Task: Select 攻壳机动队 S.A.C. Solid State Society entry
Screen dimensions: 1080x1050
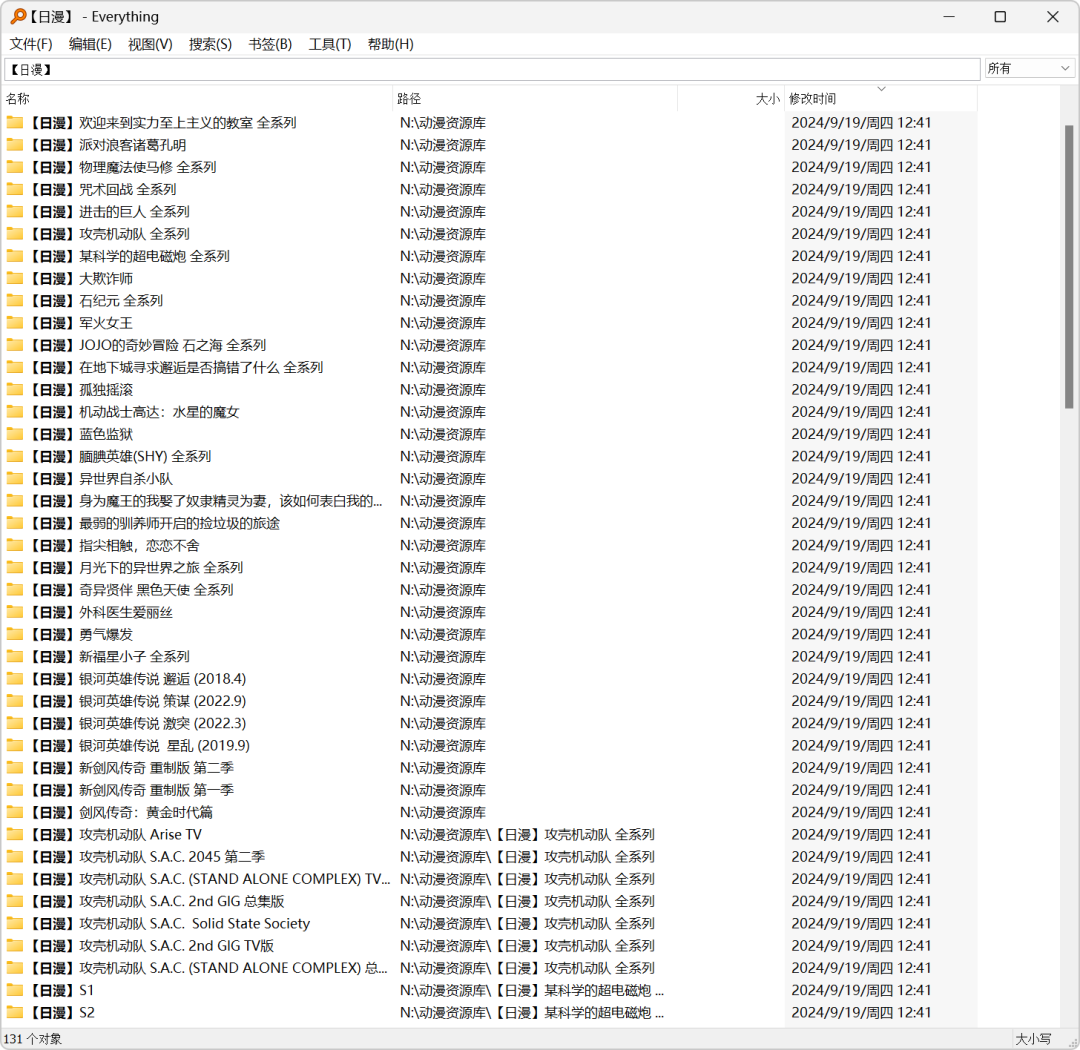Action: pos(169,924)
